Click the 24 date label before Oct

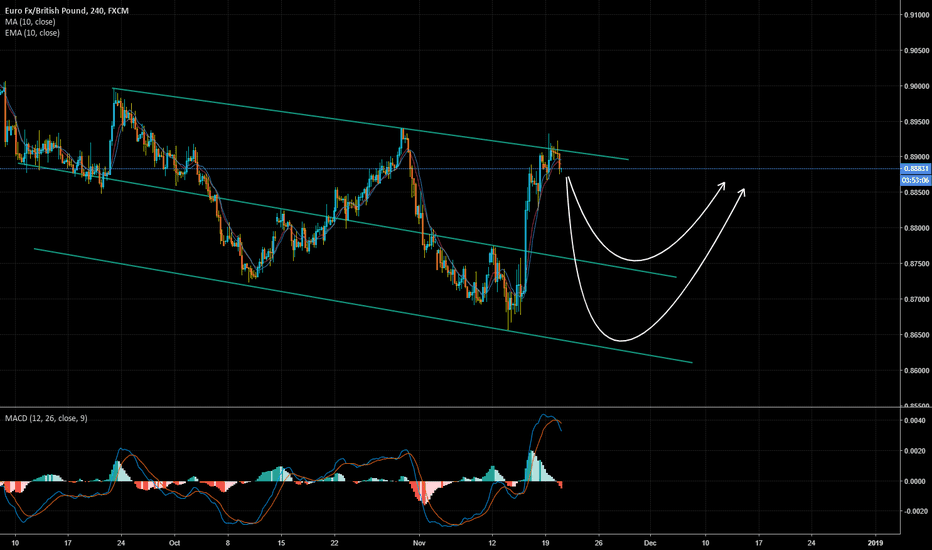tap(121, 543)
